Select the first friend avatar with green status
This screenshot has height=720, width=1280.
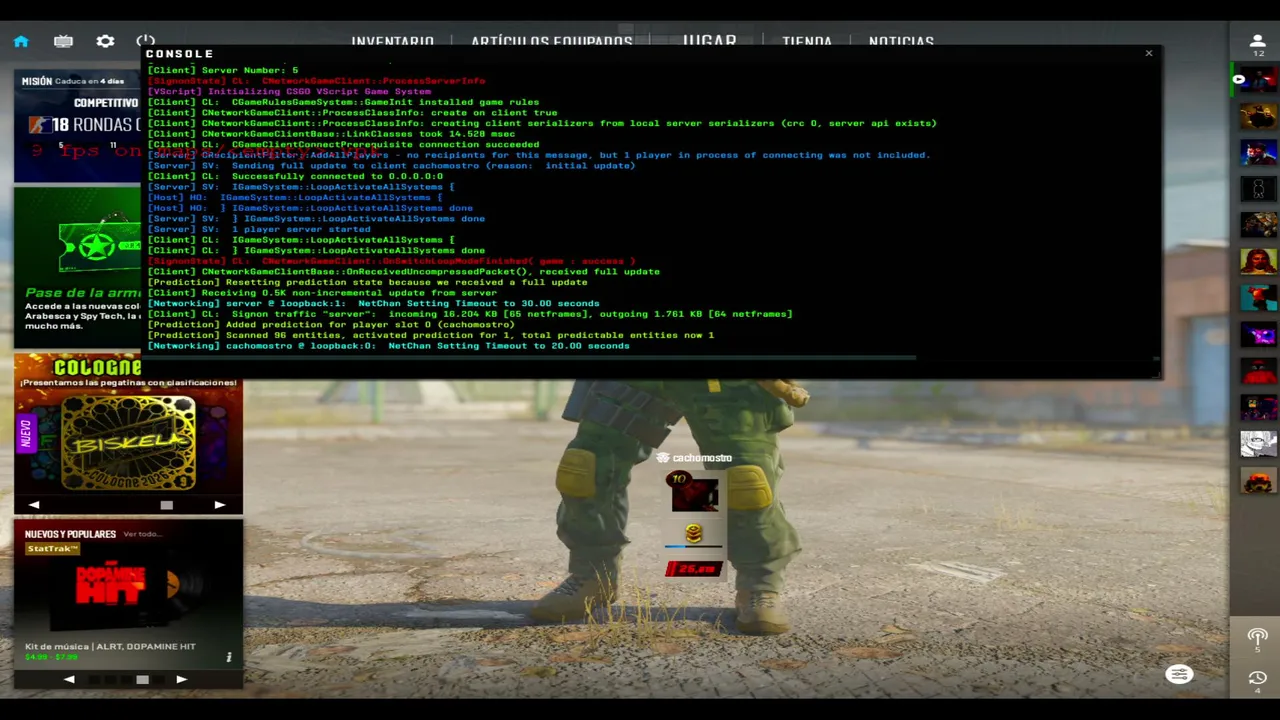tap(1258, 79)
